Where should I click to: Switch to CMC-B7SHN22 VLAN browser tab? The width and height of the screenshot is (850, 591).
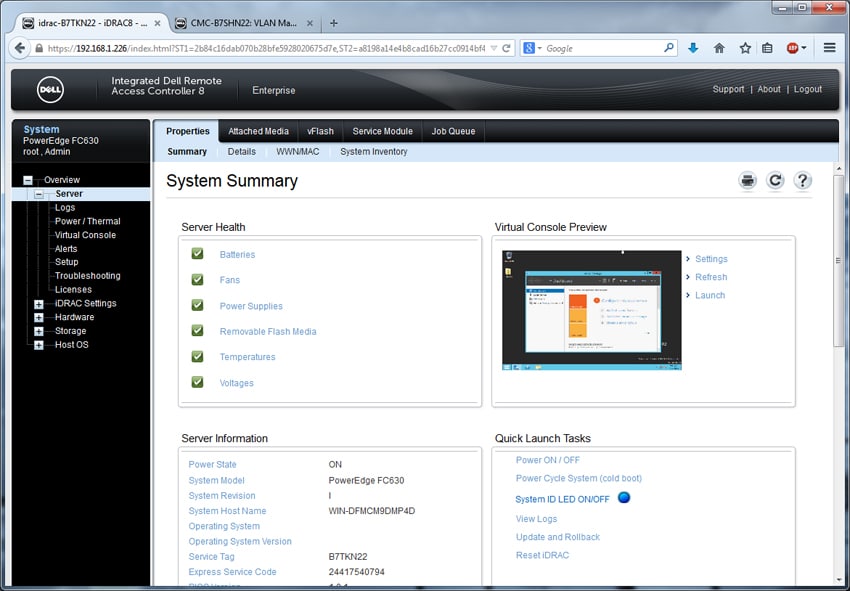[243, 23]
